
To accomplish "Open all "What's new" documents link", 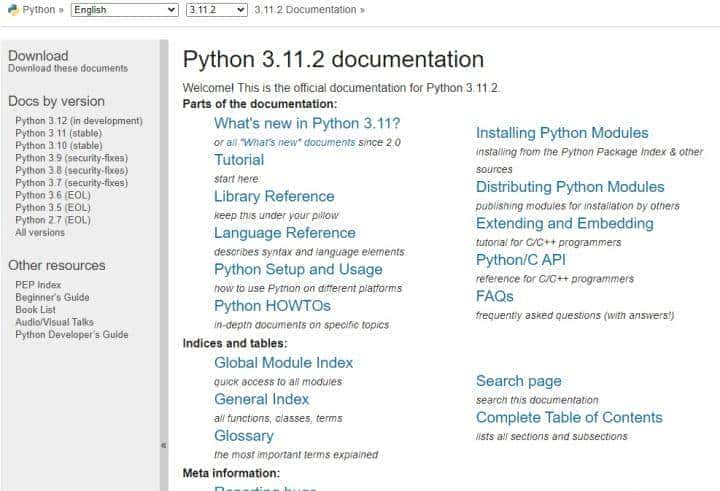I will click(x=291, y=142).
